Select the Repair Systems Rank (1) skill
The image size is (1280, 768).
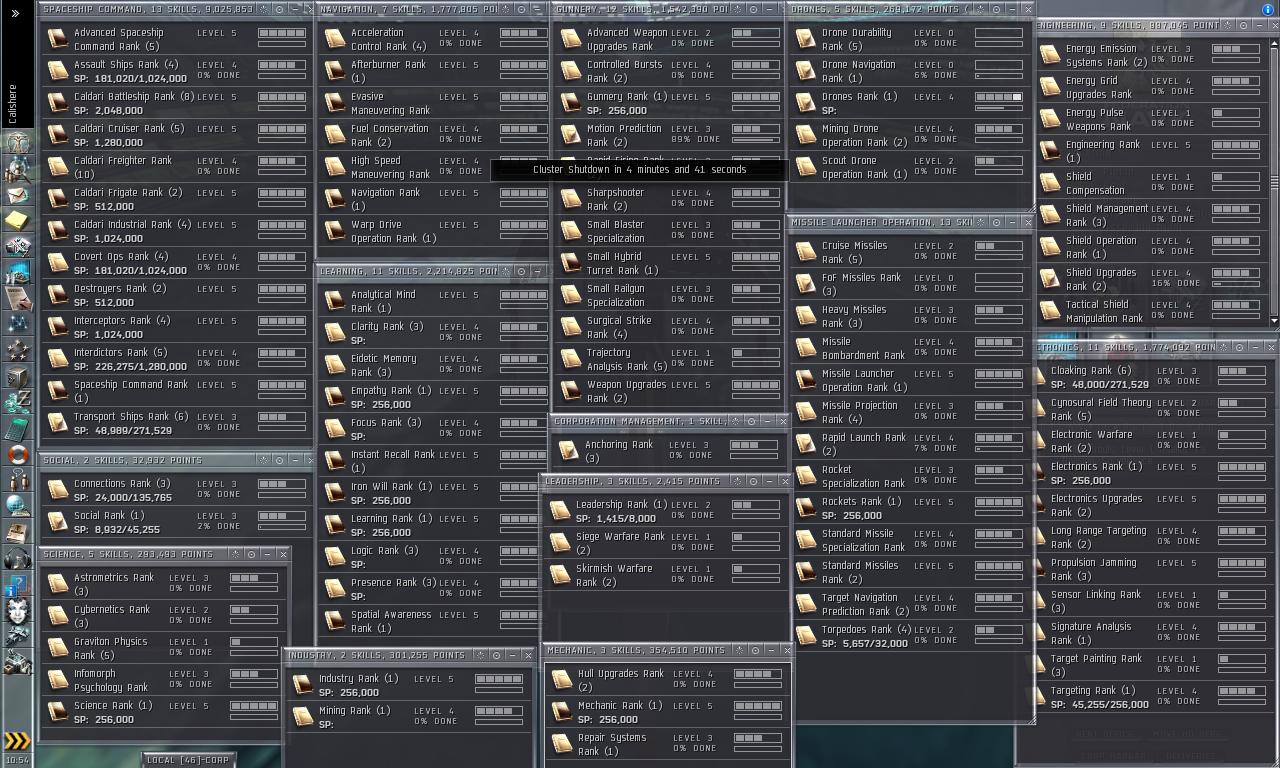point(668,744)
